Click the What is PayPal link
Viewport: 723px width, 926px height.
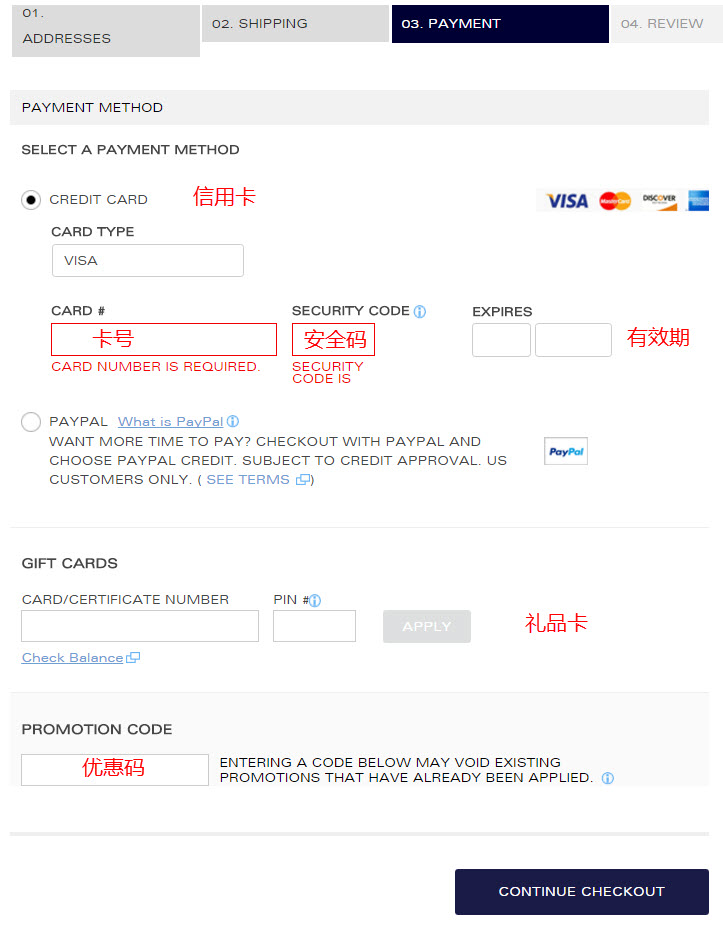(171, 422)
